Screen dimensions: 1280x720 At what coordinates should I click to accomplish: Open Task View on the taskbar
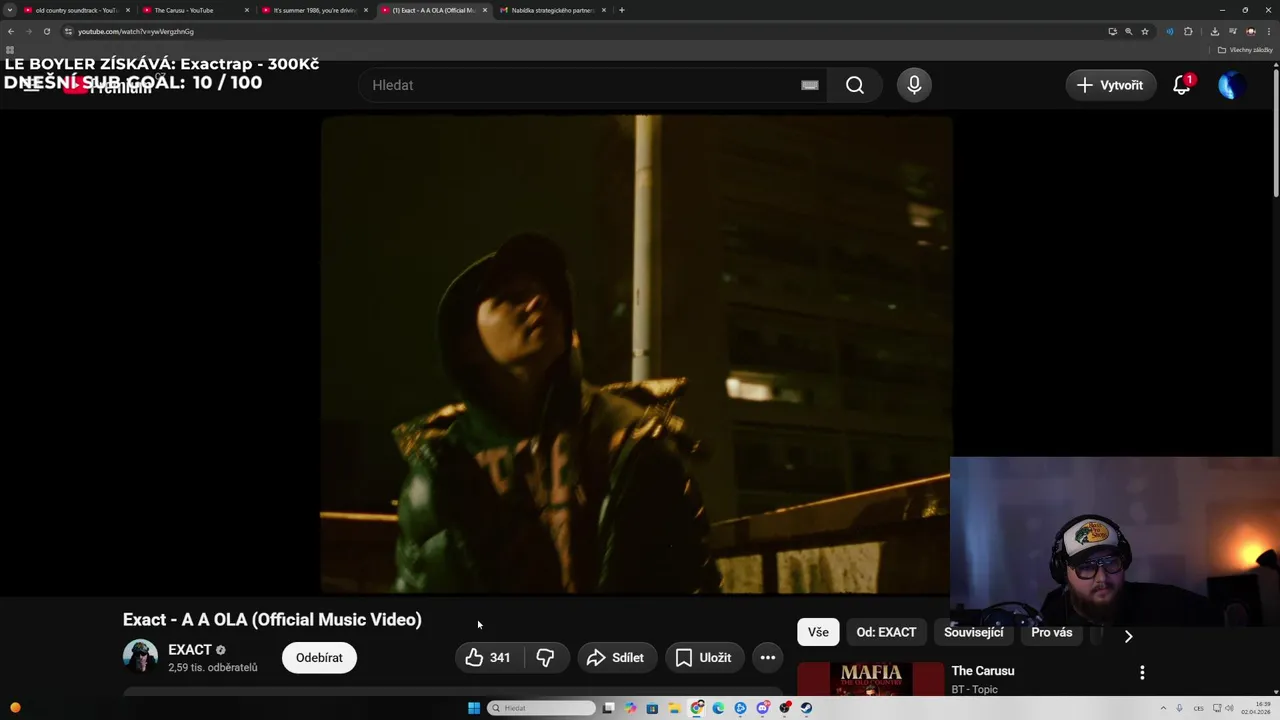[608, 708]
